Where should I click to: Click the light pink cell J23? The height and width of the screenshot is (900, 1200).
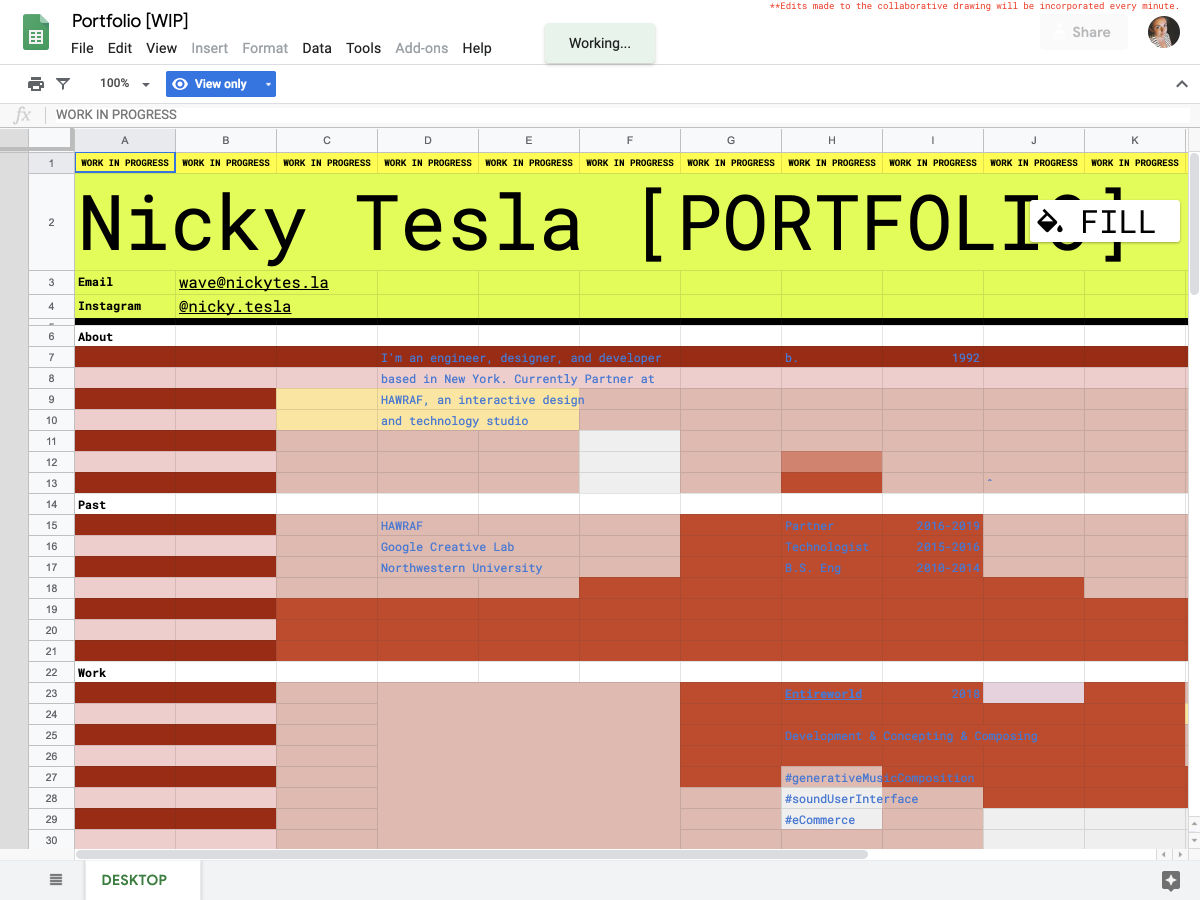point(1034,693)
